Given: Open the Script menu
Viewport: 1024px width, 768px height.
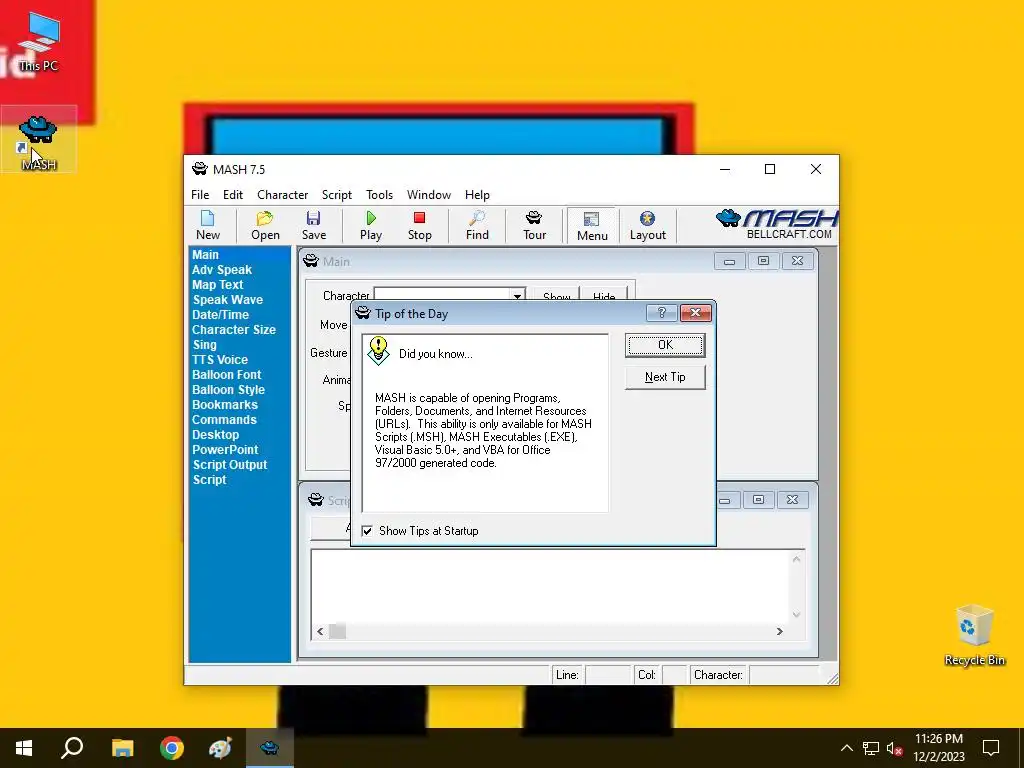Looking at the screenshot, I should click(336, 195).
